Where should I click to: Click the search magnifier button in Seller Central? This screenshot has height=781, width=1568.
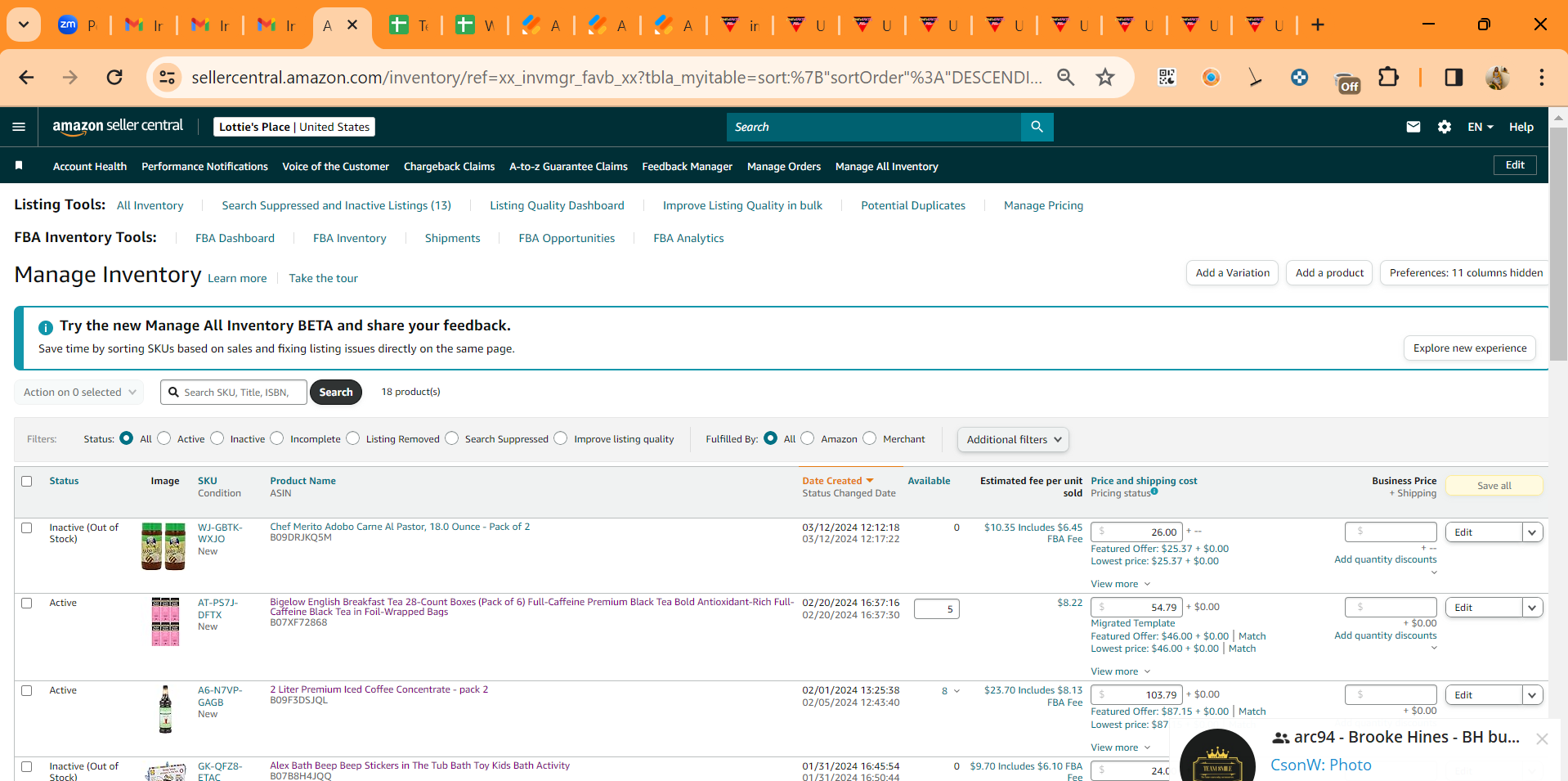point(1037,127)
